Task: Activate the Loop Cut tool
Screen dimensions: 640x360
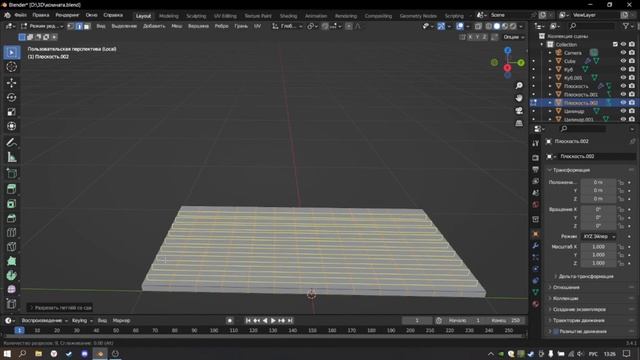Action: (x=11, y=232)
